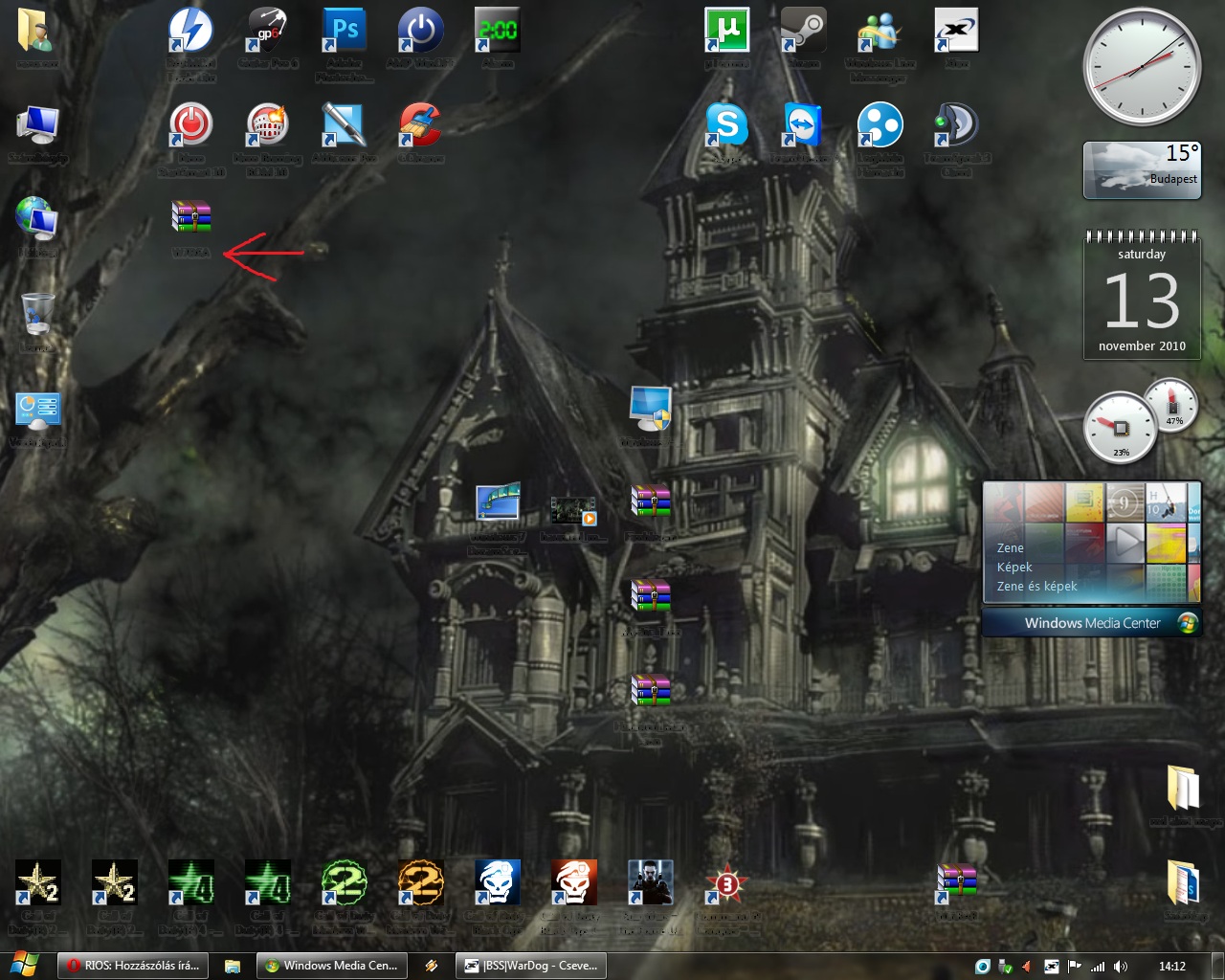Launch CCleaner desktop shortcut

[420, 124]
